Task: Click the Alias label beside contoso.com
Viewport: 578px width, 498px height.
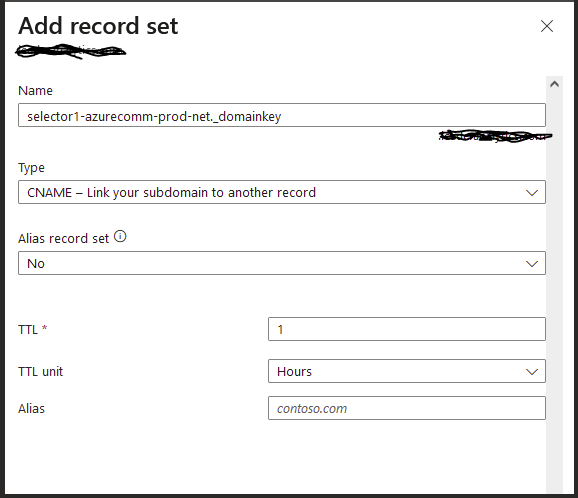Action: [x=31, y=408]
